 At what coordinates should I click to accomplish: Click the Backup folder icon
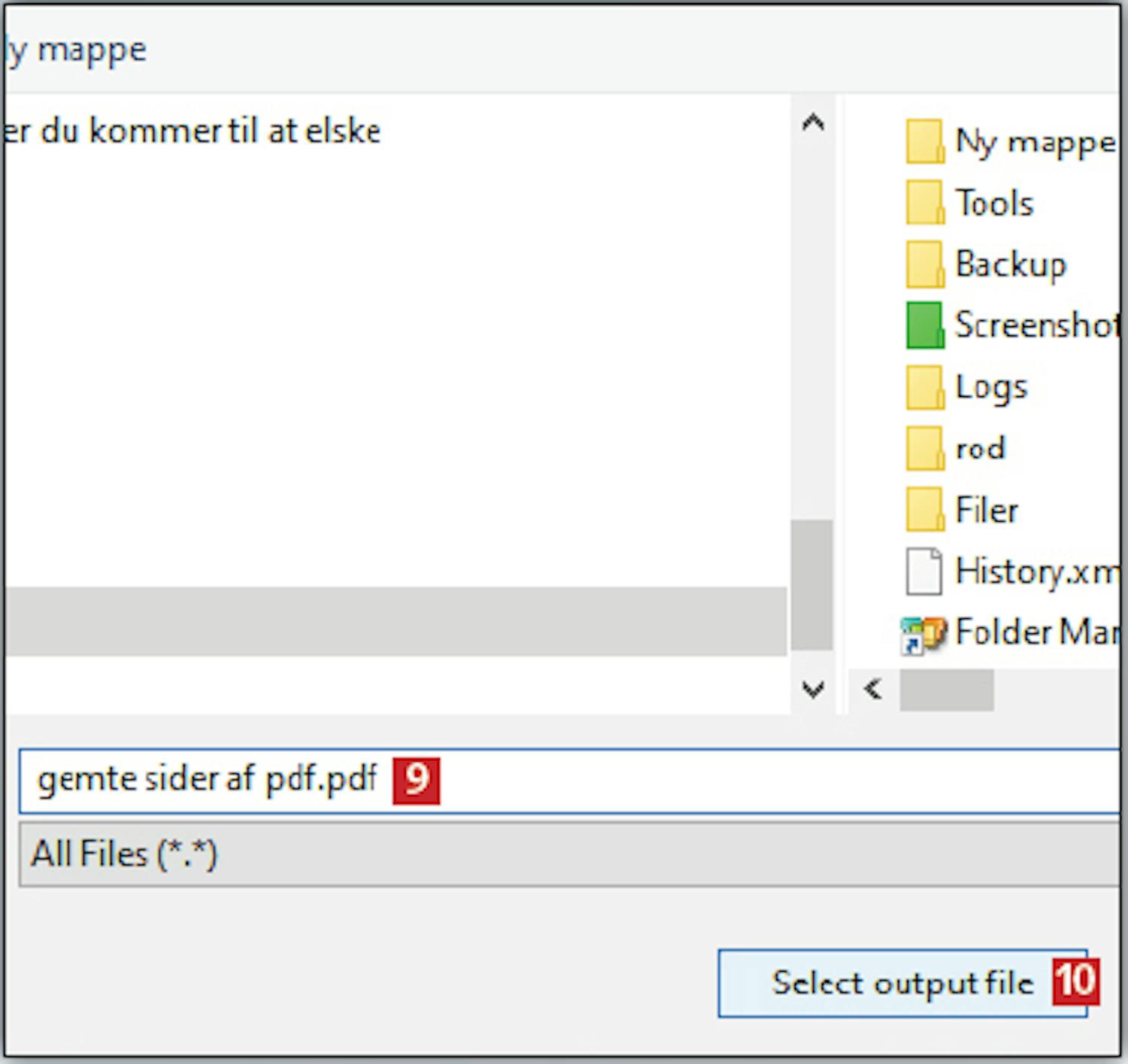924,265
